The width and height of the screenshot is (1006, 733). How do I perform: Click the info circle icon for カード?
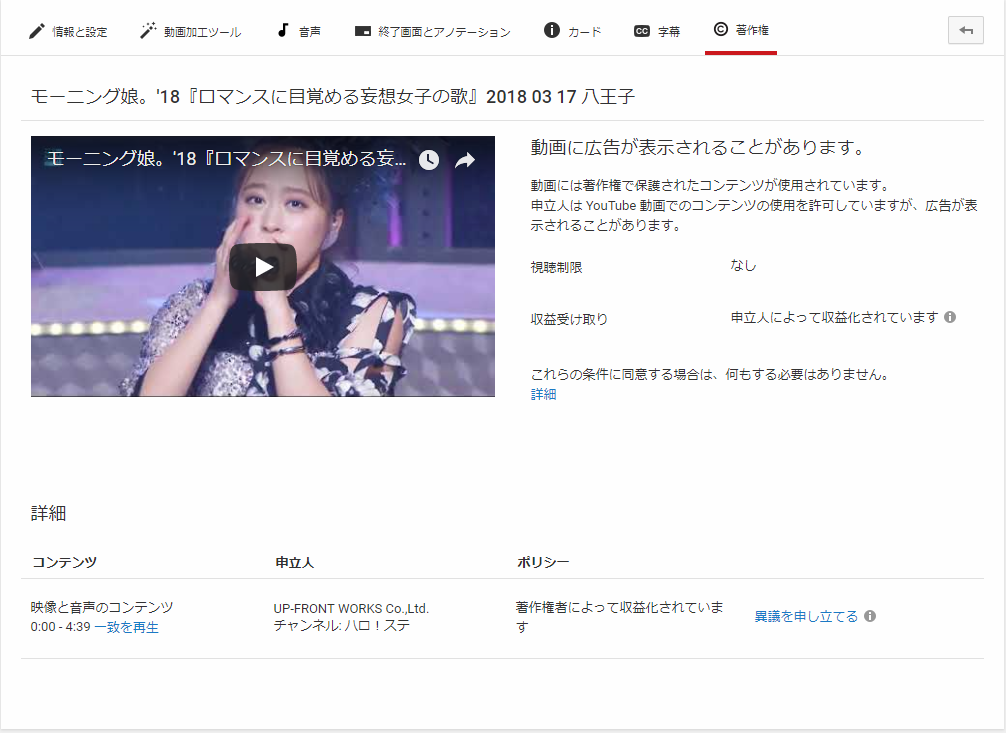(552, 30)
